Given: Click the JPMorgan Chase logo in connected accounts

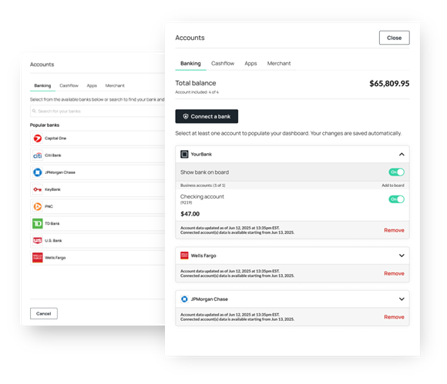Looking at the screenshot, I should 184,299.
